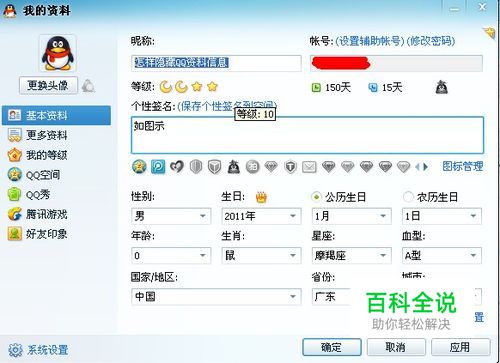
Task: Open the birth day dropdown showing 1日
Action: [x=442, y=216]
